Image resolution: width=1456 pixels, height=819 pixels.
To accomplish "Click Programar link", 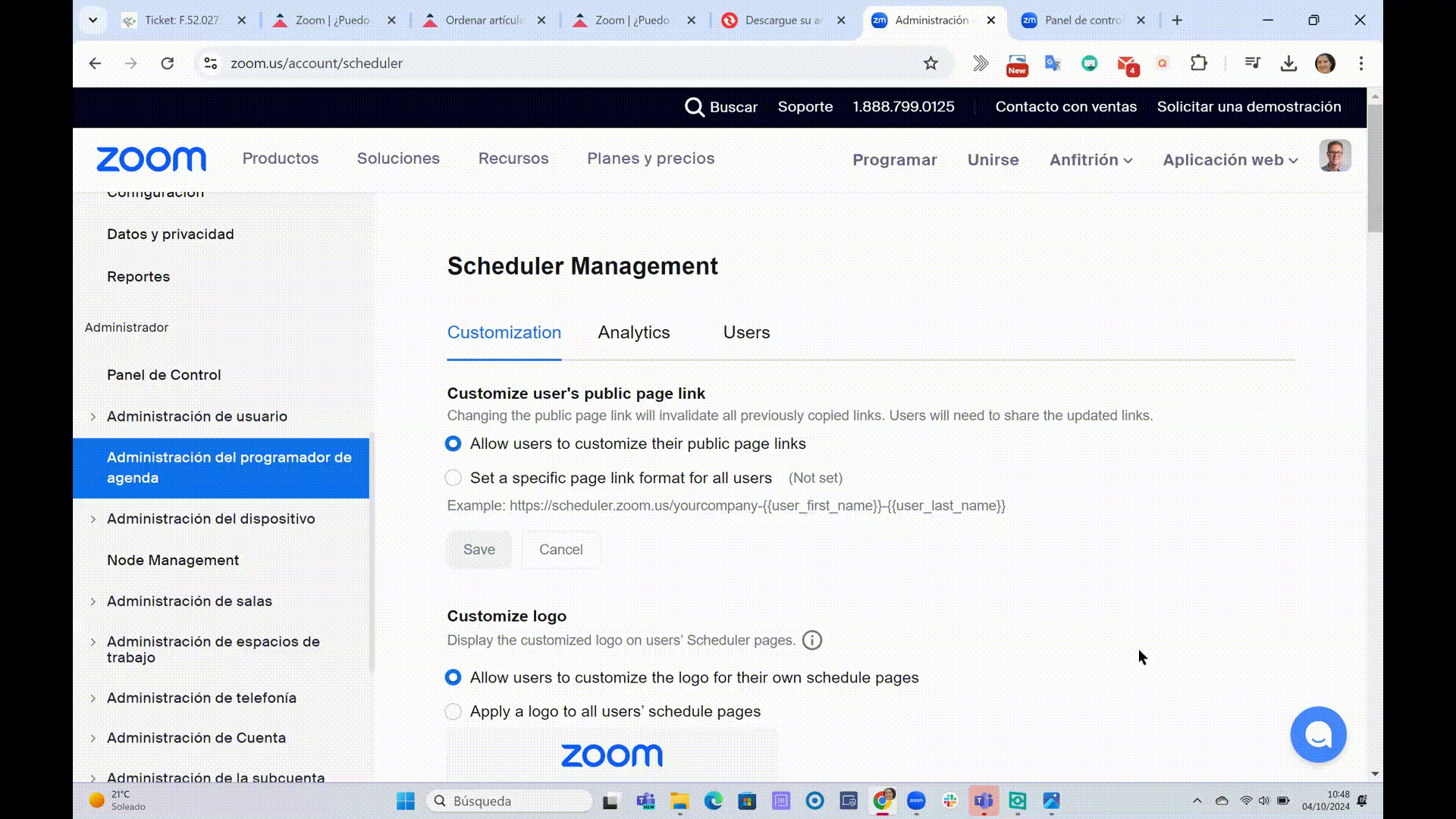I will [895, 160].
